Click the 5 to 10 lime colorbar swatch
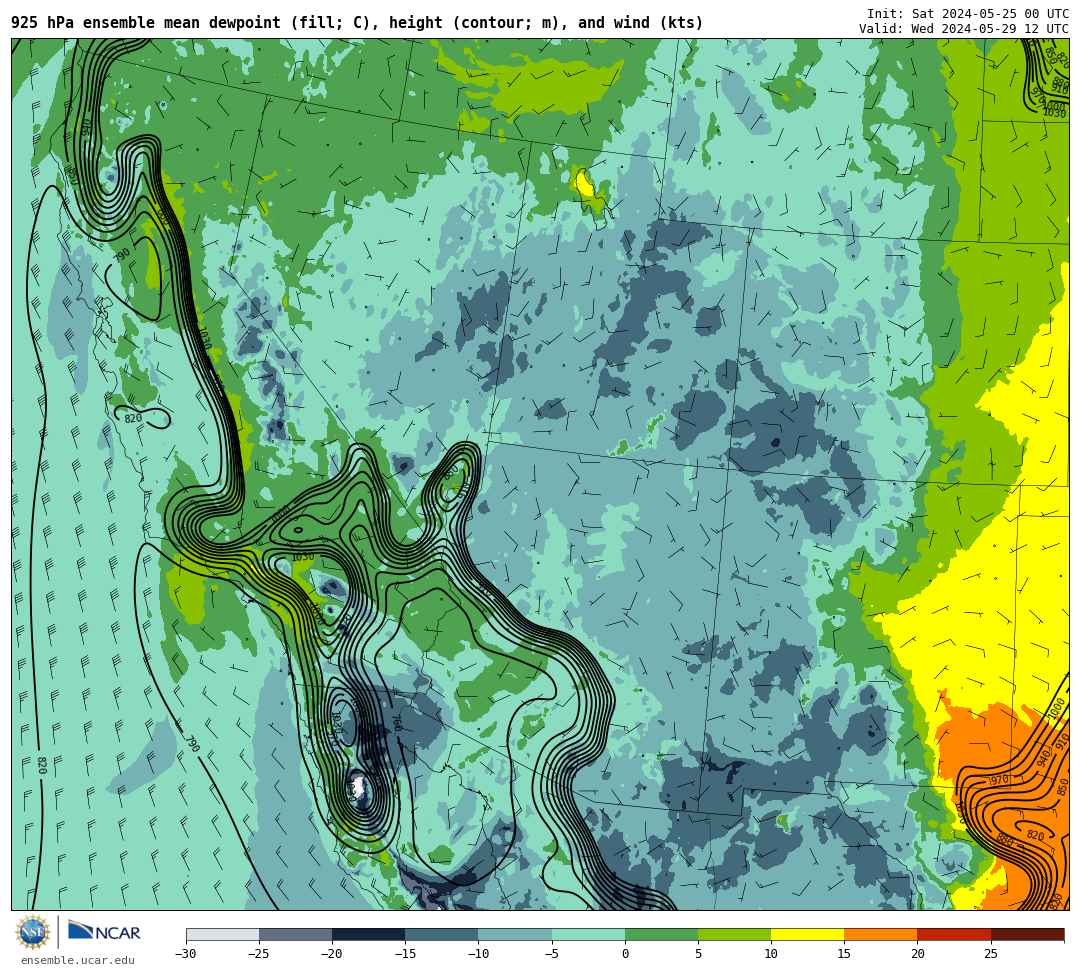The image size is (1080, 973). tap(734, 934)
